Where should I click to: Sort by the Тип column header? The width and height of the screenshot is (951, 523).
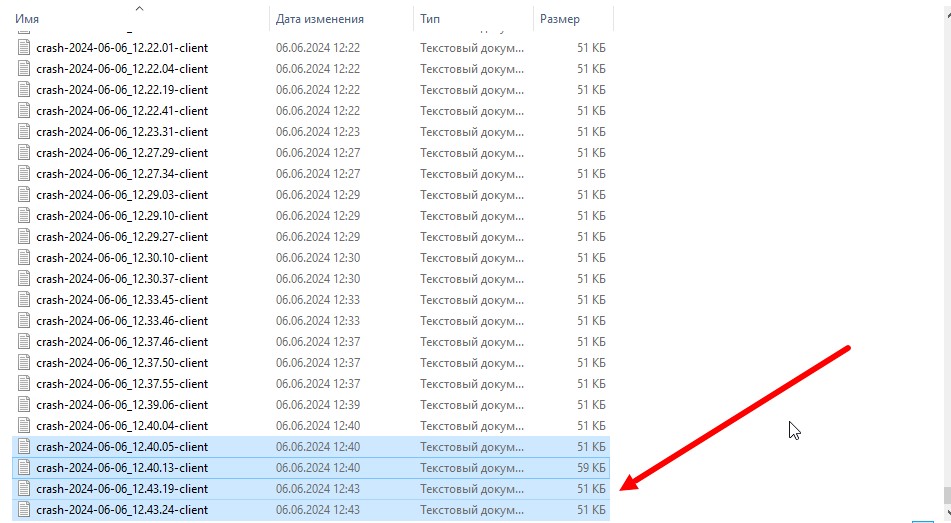432,19
